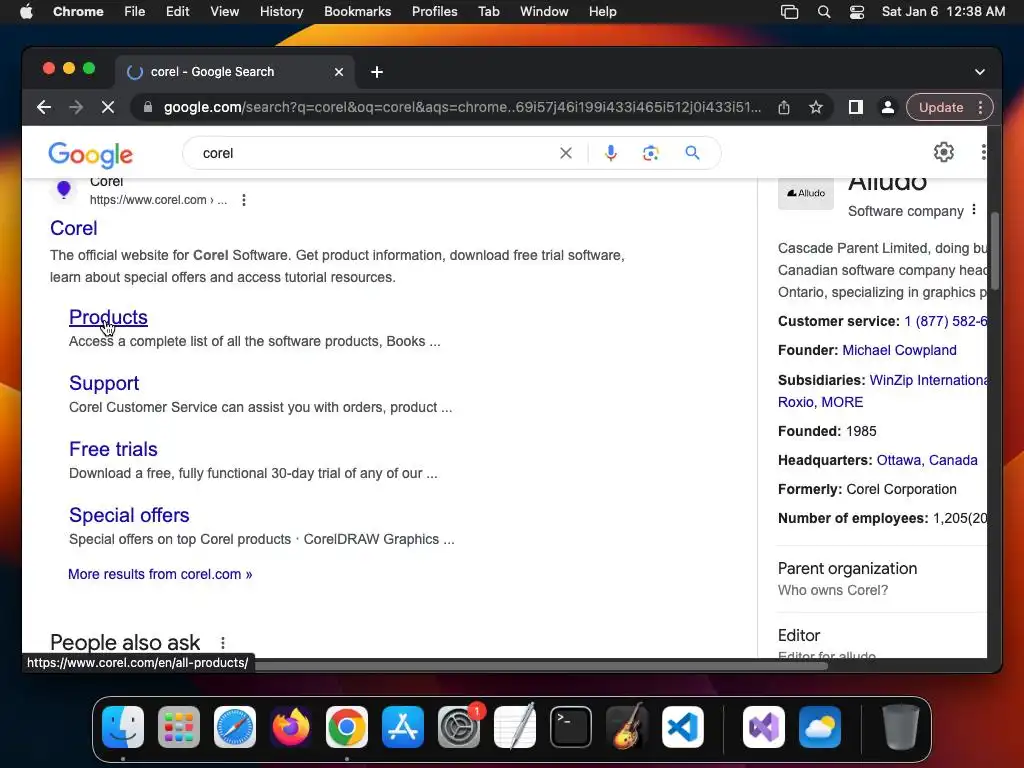Open the History menu
1024x768 pixels.
(281, 12)
